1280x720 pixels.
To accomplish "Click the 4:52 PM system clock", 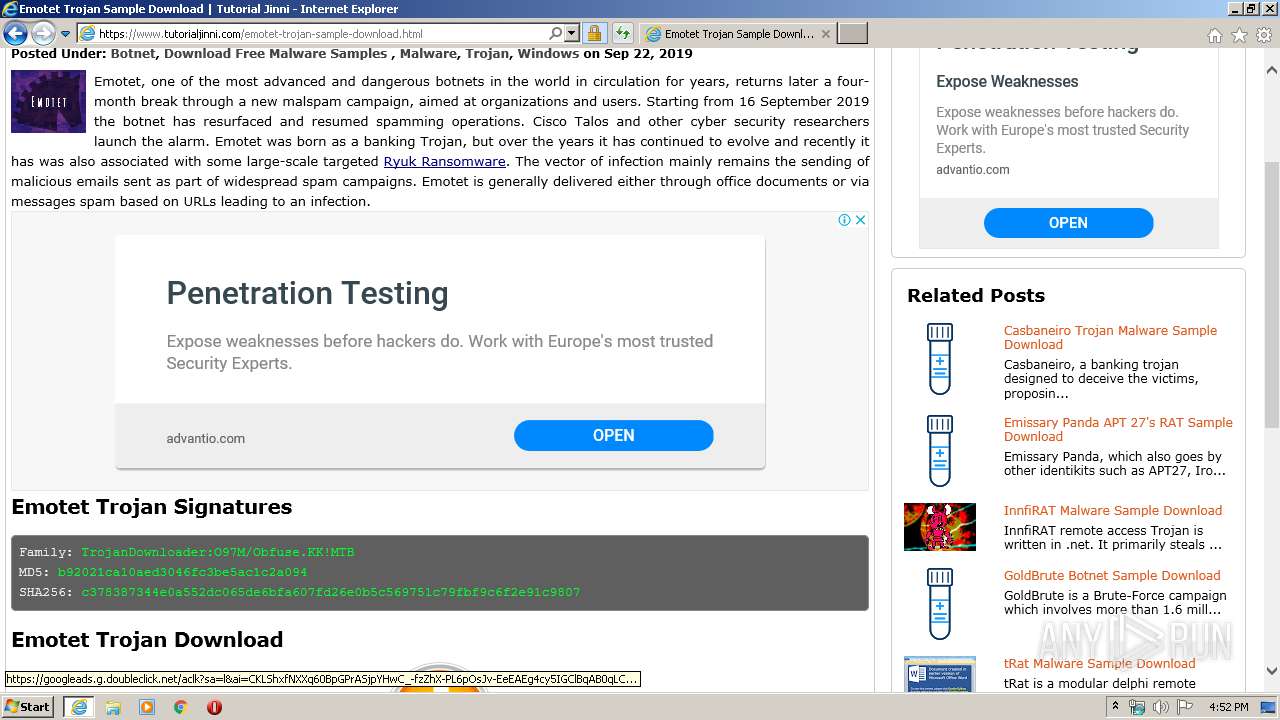I will click(x=1229, y=707).
